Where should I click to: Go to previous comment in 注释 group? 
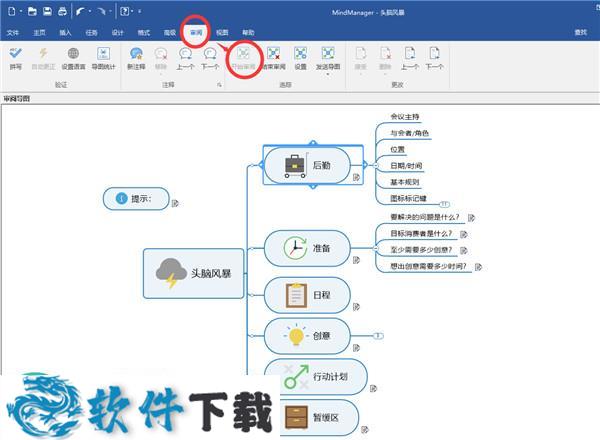click(185, 58)
